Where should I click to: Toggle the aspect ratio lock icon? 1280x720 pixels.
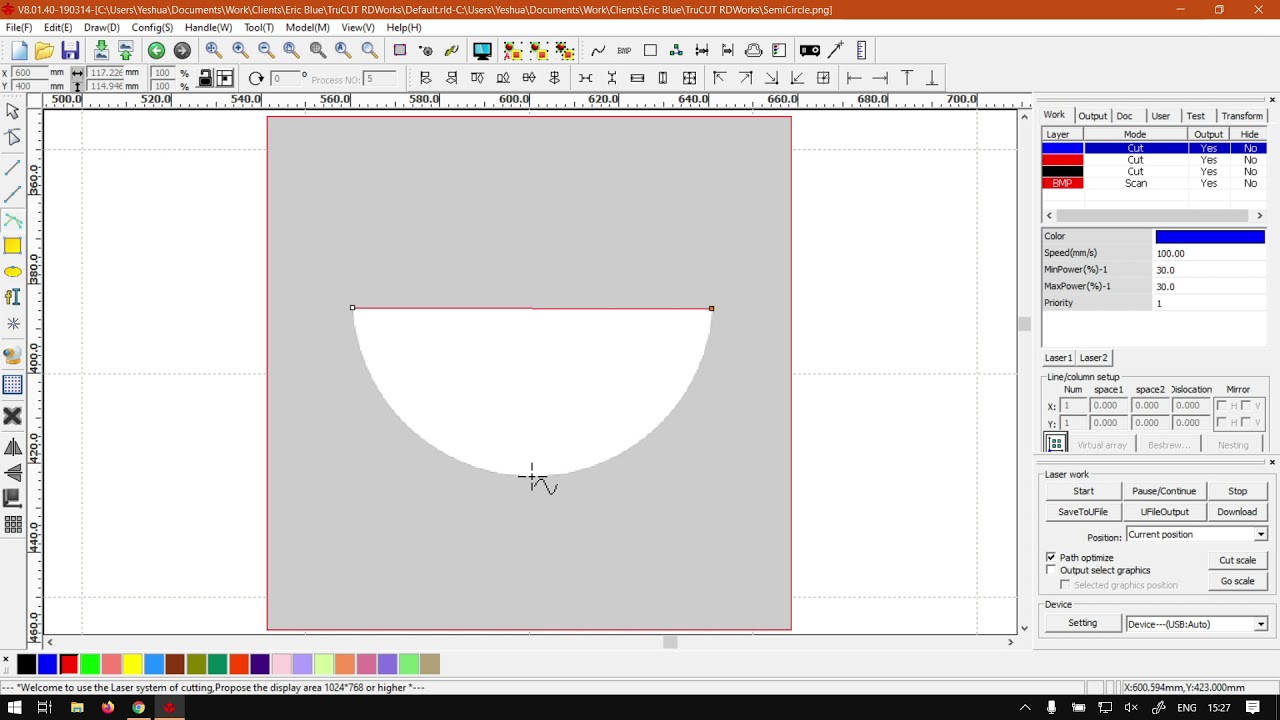pos(205,79)
